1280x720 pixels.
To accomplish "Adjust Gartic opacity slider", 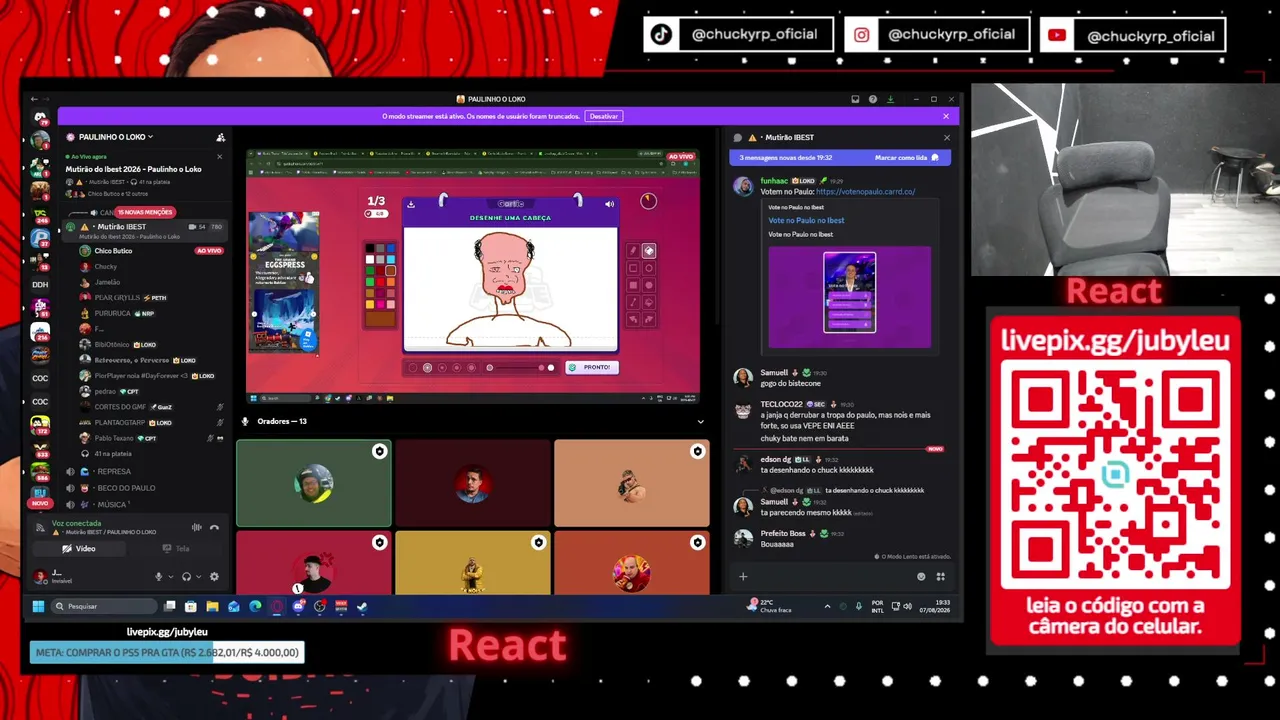I will pyautogui.click(x=520, y=367).
